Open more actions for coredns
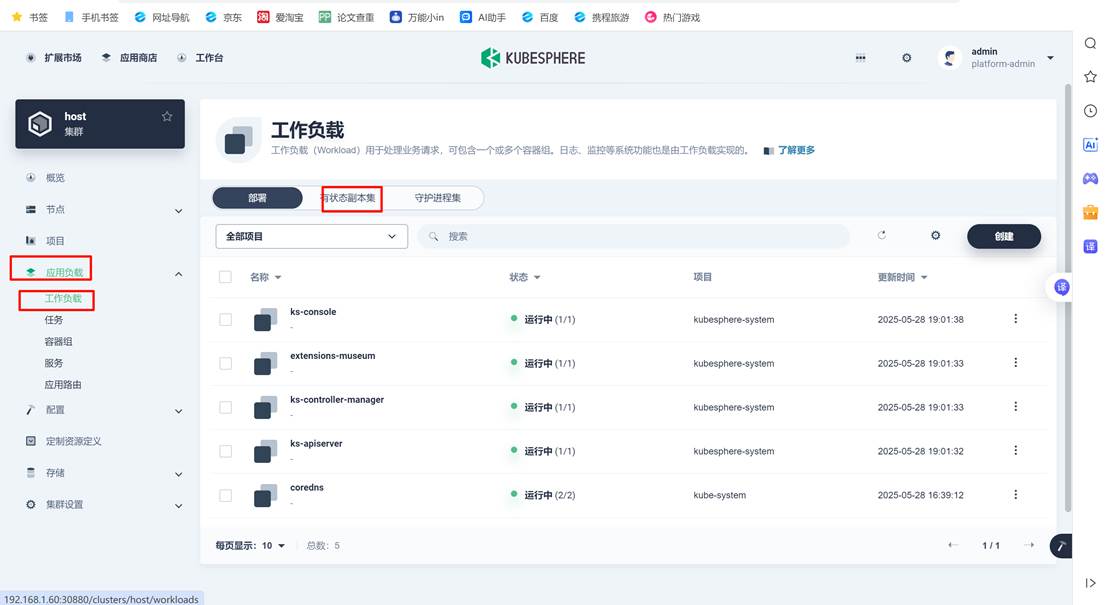Viewport: 1109px width, 605px height. [x=1016, y=495]
